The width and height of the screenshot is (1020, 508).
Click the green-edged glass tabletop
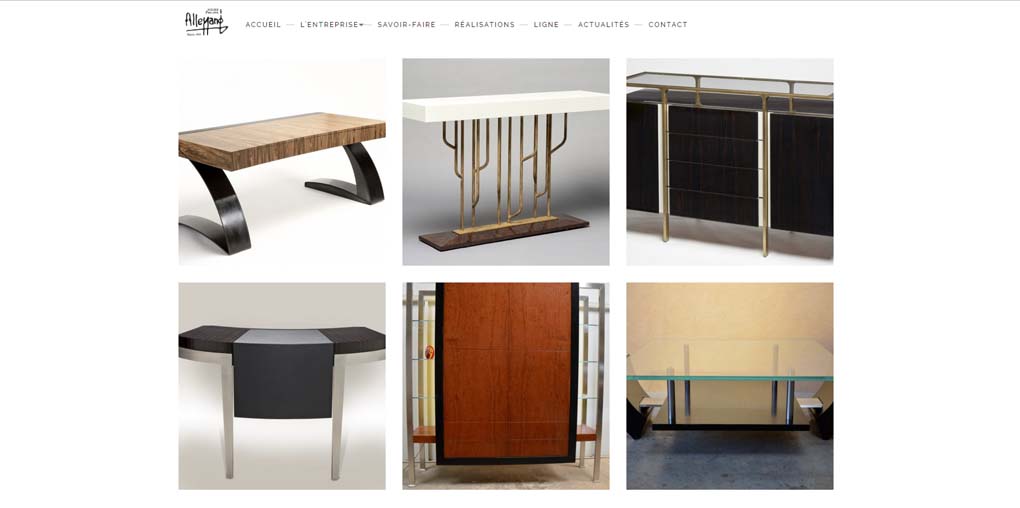tap(730, 360)
